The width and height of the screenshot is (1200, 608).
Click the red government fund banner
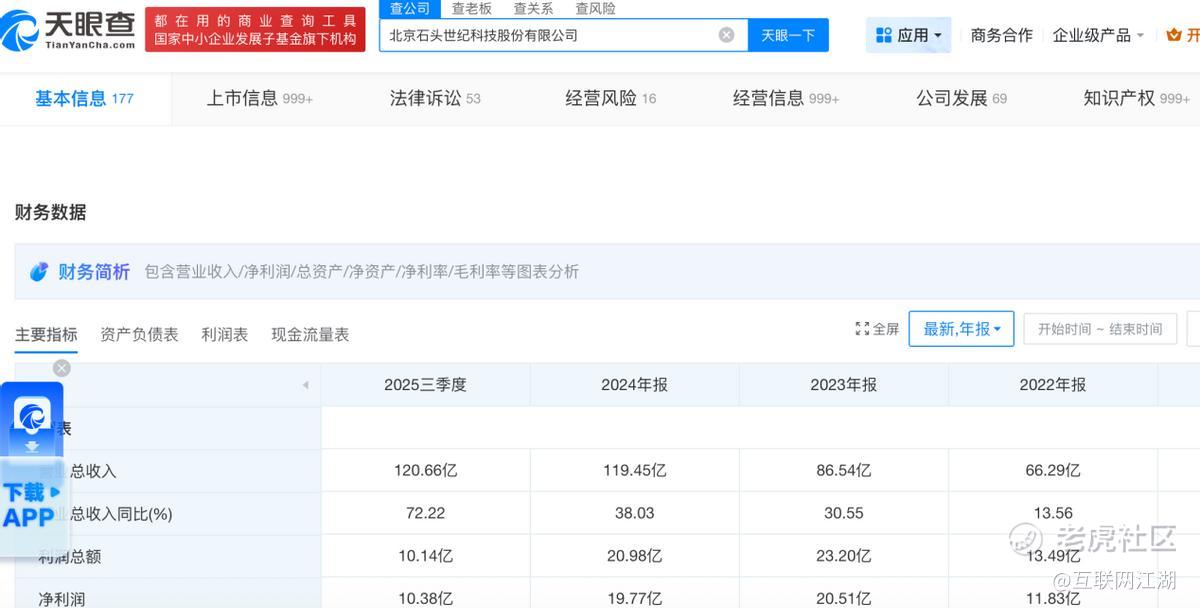pos(255,30)
